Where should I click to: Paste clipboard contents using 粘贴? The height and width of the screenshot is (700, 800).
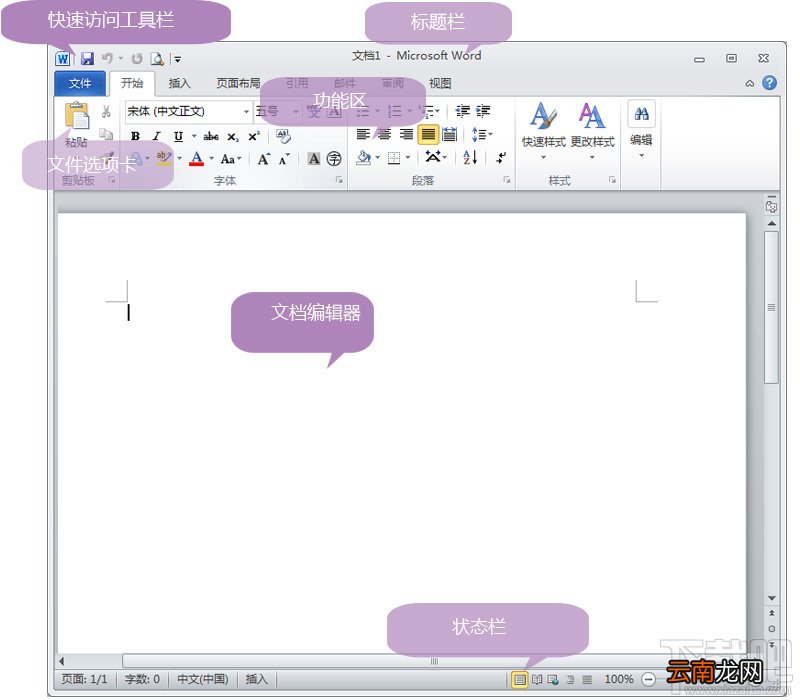(77, 124)
